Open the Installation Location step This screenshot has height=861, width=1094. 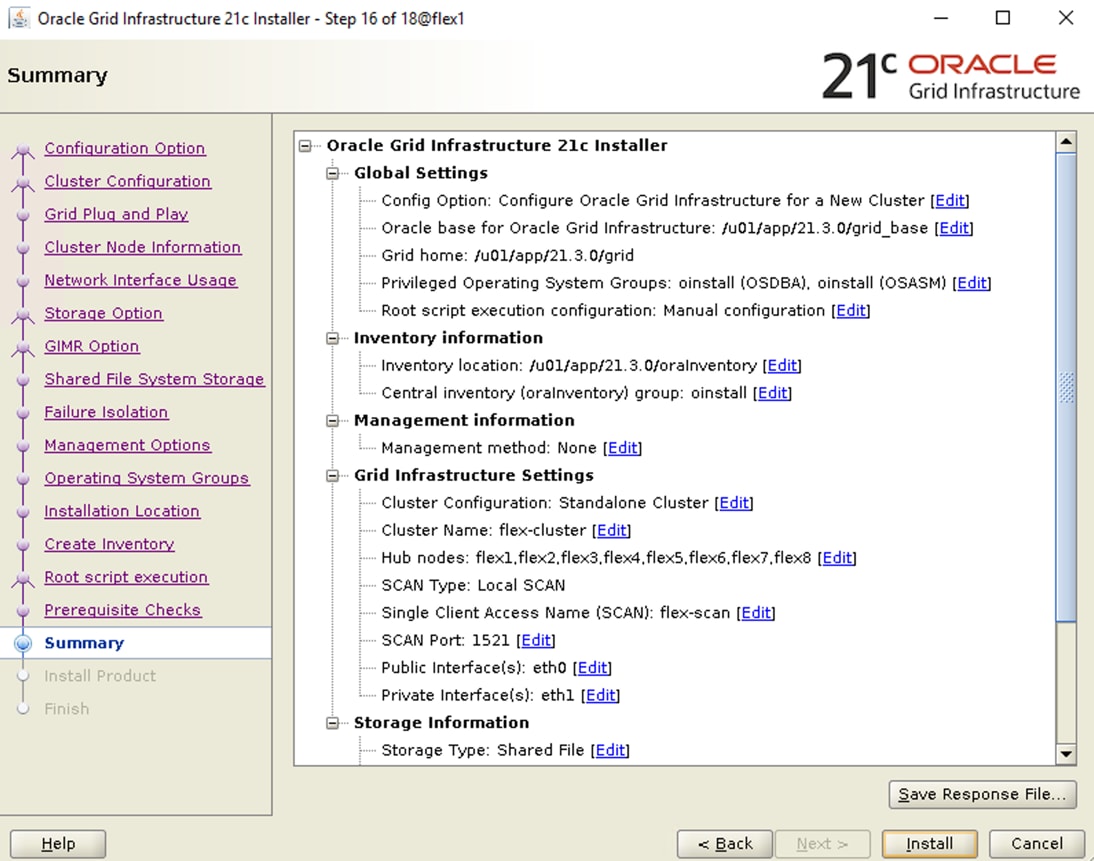coord(122,511)
